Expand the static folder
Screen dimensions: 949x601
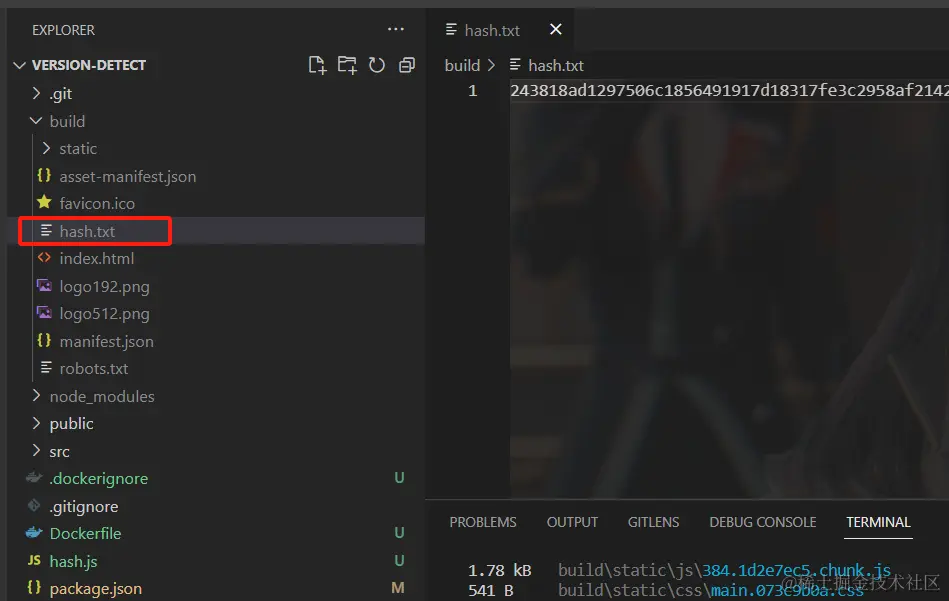click(46, 148)
